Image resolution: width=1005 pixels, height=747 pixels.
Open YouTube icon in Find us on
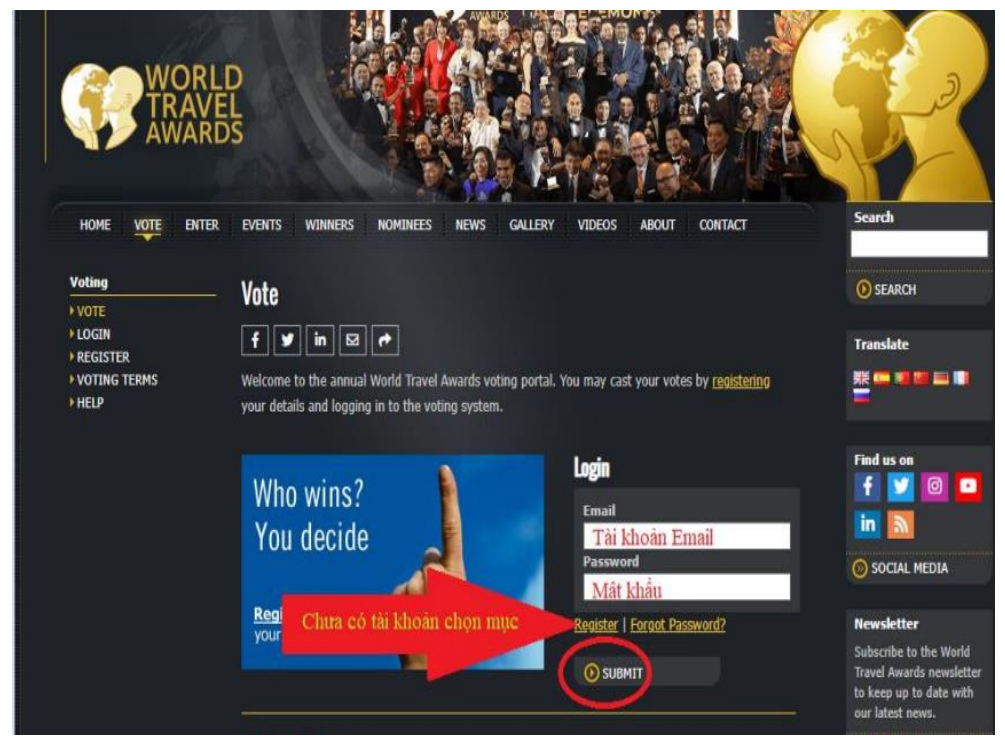(x=968, y=487)
